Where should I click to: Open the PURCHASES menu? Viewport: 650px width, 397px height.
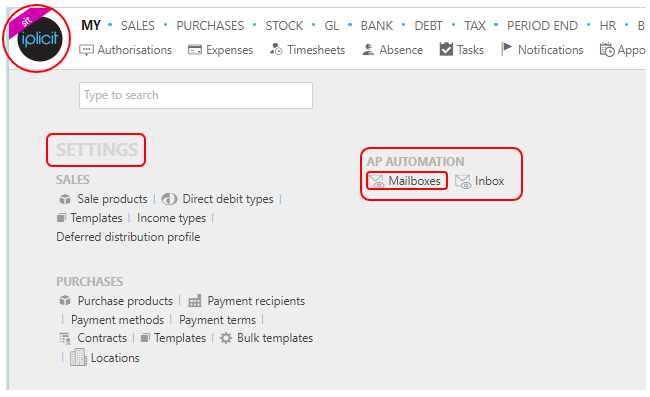(x=210, y=26)
